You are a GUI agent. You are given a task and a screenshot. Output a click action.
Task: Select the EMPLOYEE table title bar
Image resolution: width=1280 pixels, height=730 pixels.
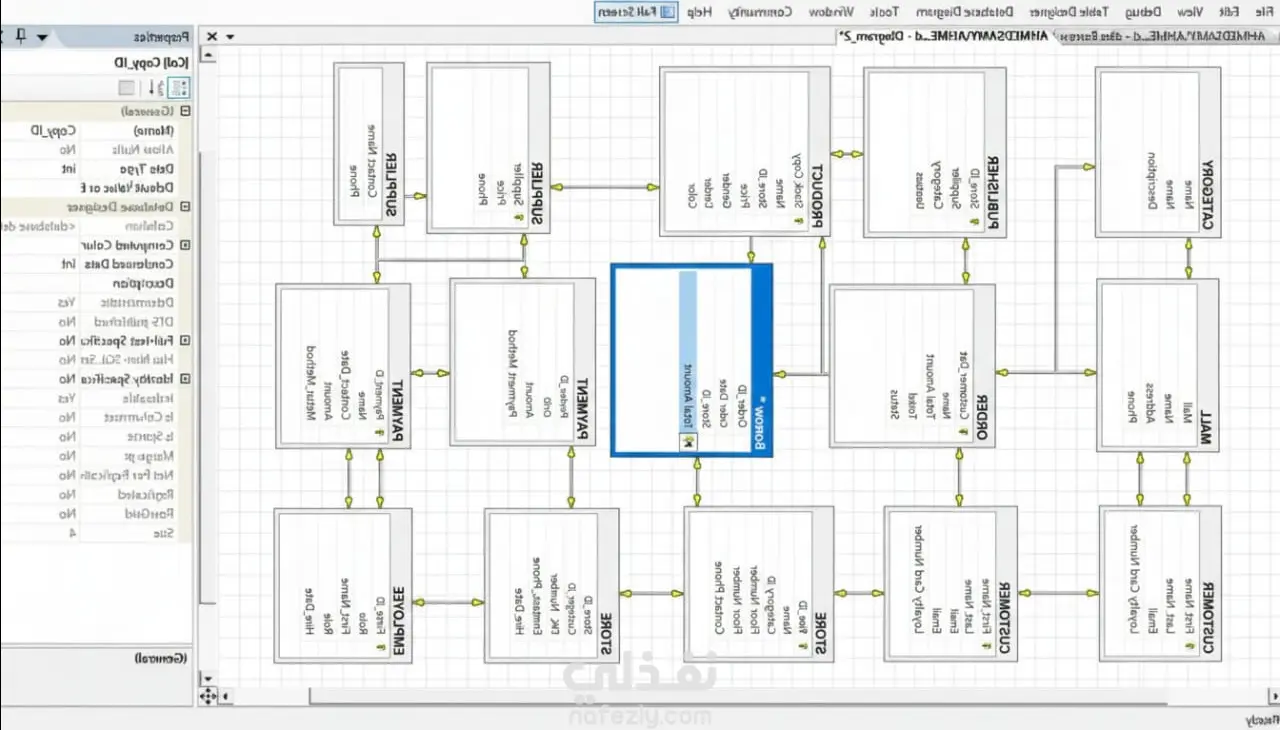point(399,584)
